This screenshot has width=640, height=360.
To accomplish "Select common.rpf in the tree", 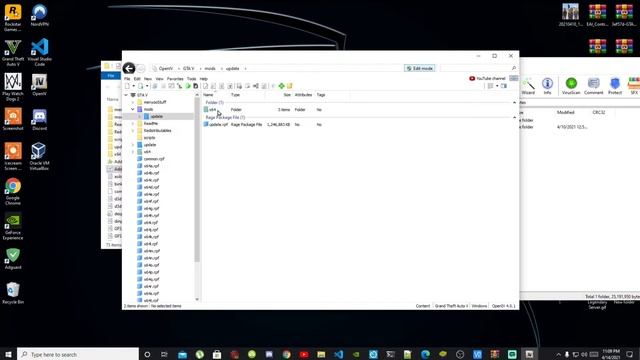I will (x=154, y=159).
